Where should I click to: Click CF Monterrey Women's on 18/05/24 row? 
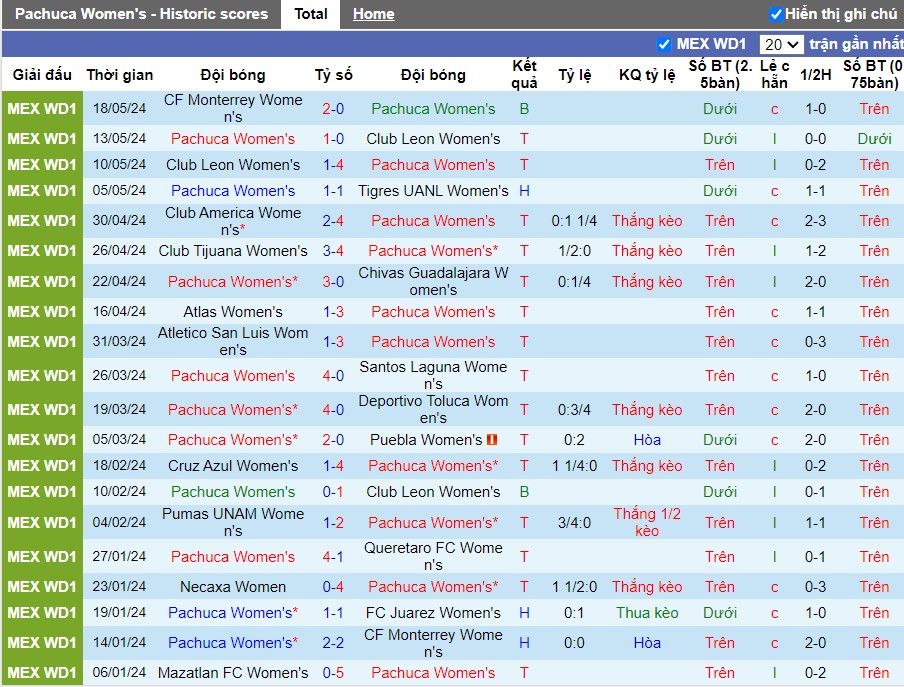[233, 108]
